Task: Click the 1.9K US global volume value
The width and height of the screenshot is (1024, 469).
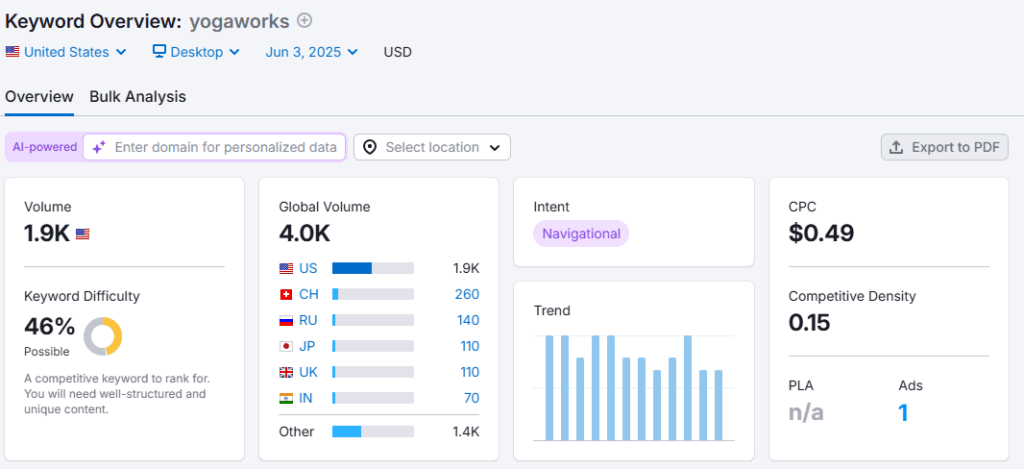Action: pos(466,268)
